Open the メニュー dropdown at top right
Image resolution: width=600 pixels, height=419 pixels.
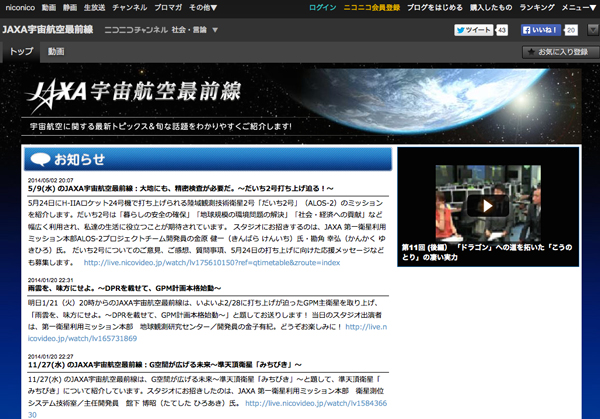tap(577, 7)
